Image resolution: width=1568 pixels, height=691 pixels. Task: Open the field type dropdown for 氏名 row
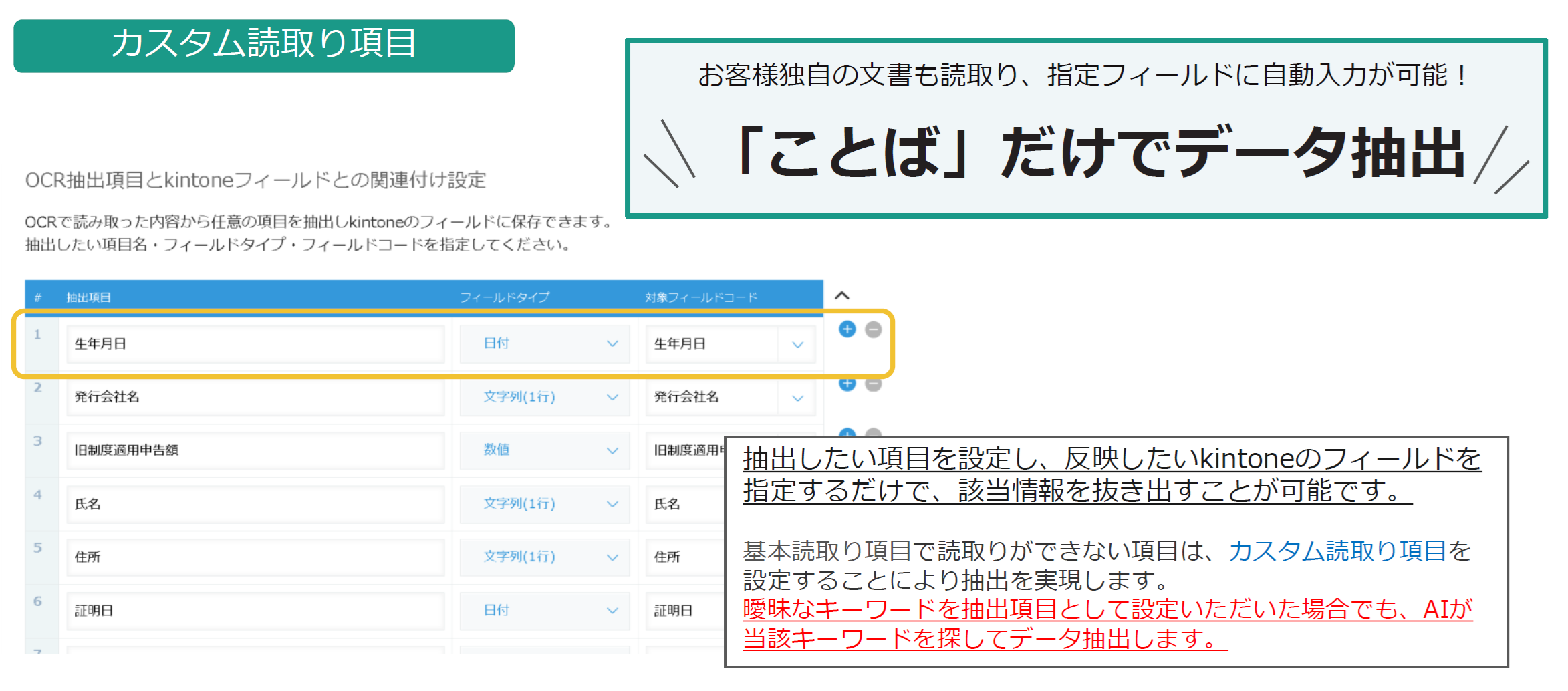pyautogui.click(x=544, y=504)
